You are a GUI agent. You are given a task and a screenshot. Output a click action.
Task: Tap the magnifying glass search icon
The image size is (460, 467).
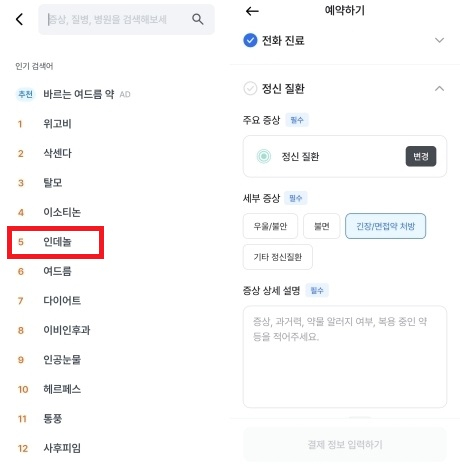pos(197,19)
